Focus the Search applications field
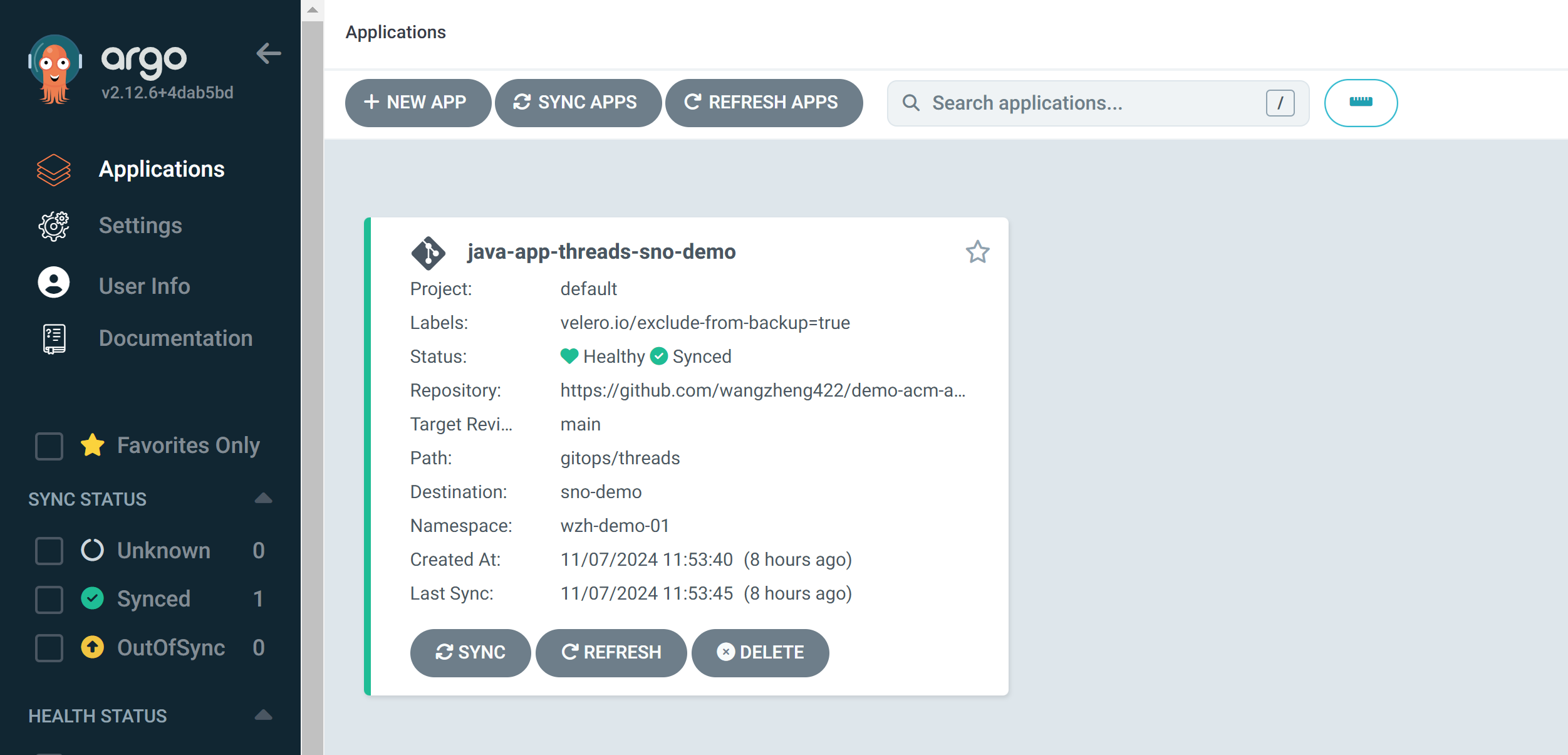Screen dimensions: 1568x755 [1090, 103]
